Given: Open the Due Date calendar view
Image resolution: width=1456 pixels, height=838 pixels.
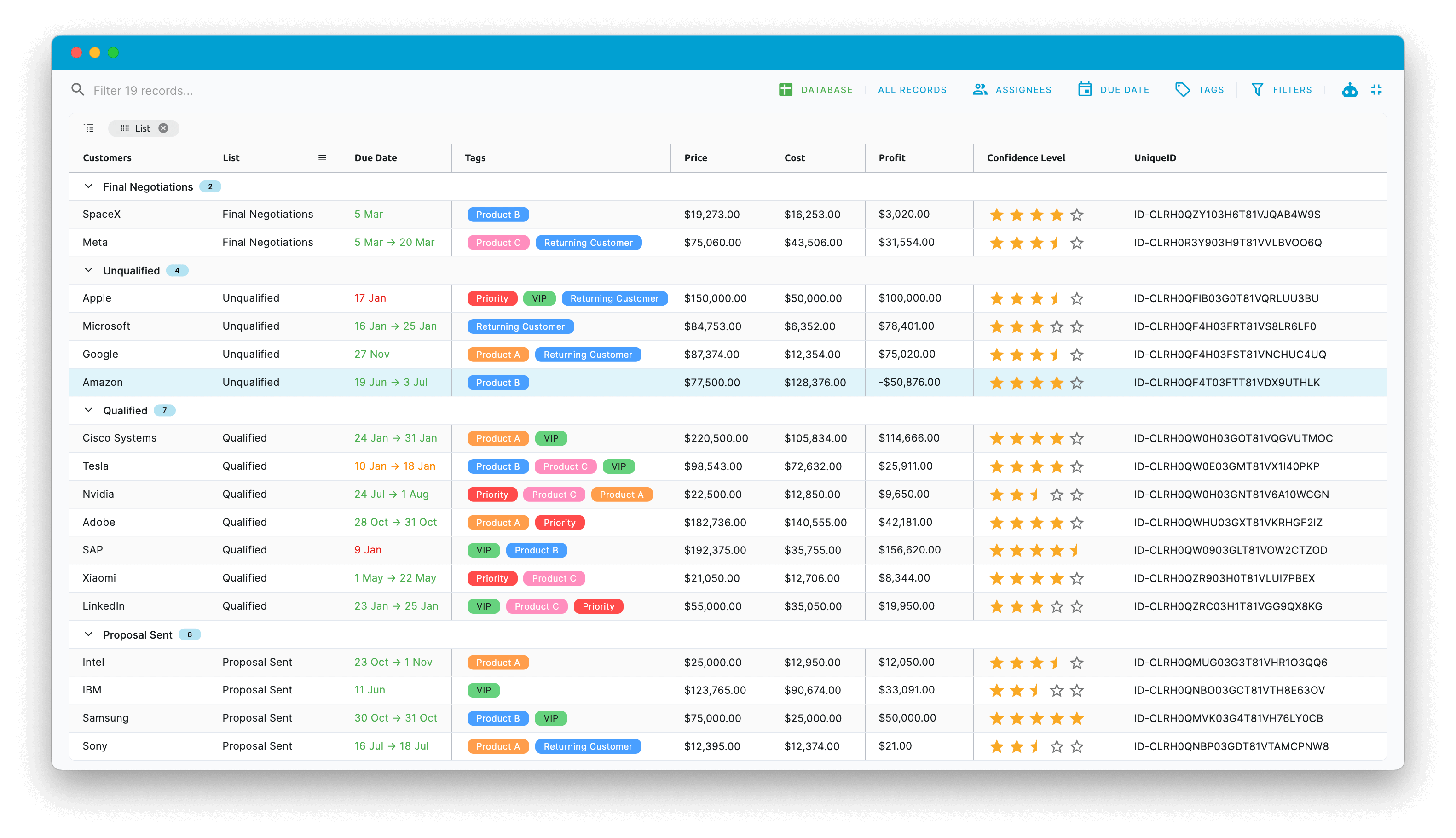Looking at the screenshot, I should pos(1113,89).
